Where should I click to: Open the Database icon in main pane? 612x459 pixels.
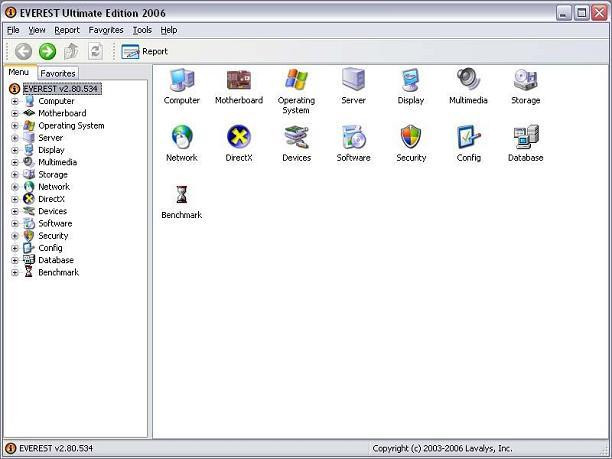pyautogui.click(x=526, y=137)
